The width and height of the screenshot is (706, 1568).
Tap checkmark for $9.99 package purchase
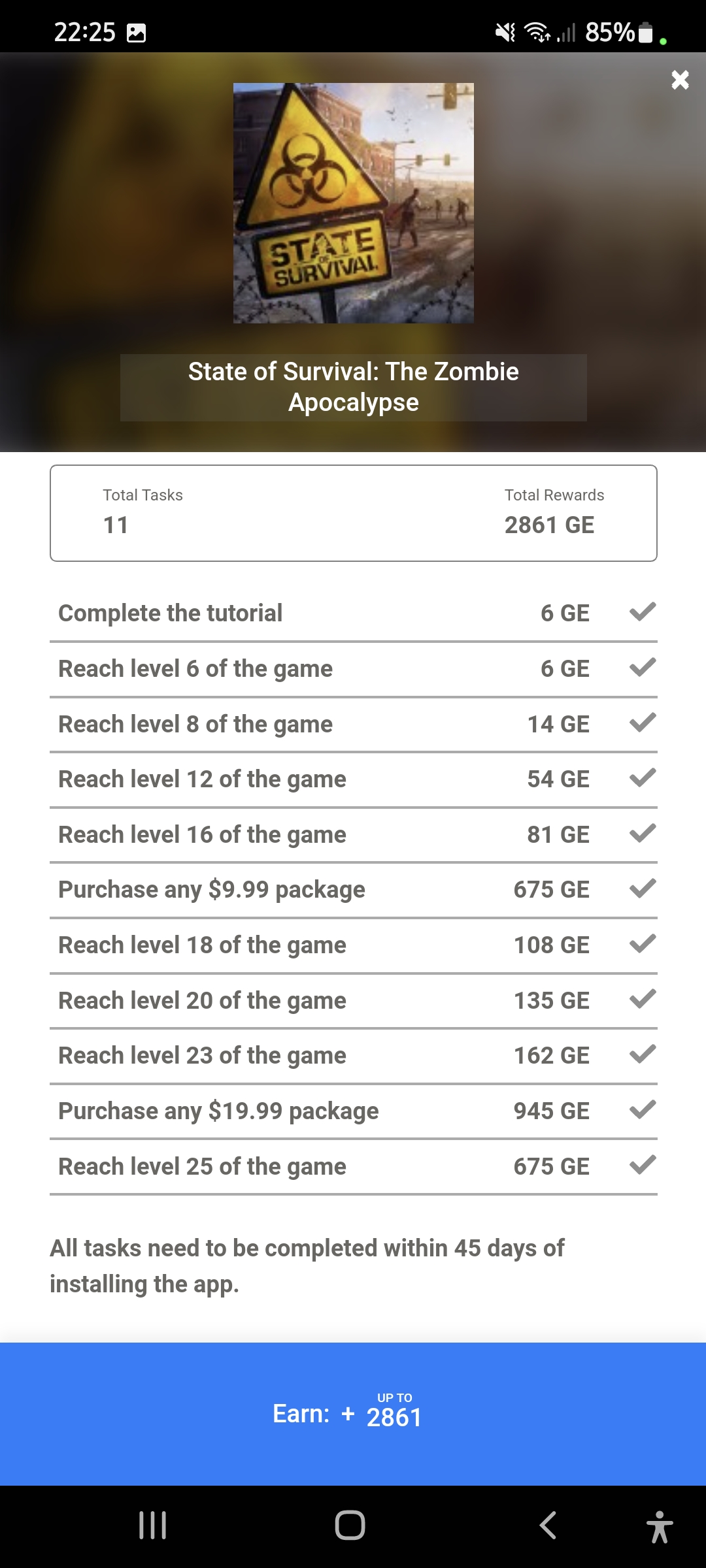tap(642, 889)
